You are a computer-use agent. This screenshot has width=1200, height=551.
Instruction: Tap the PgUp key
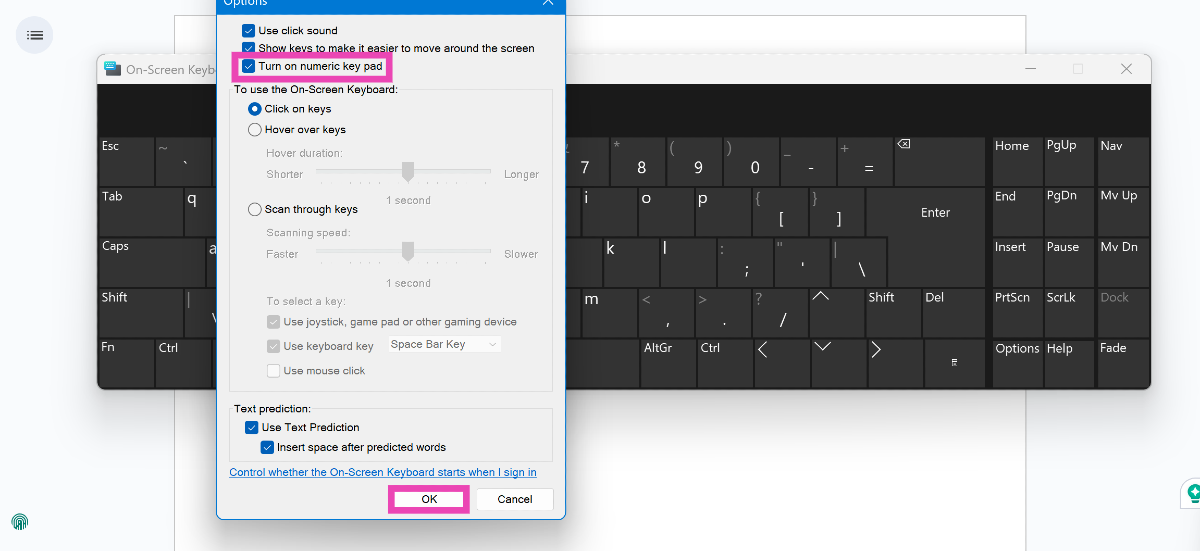tap(1068, 161)
